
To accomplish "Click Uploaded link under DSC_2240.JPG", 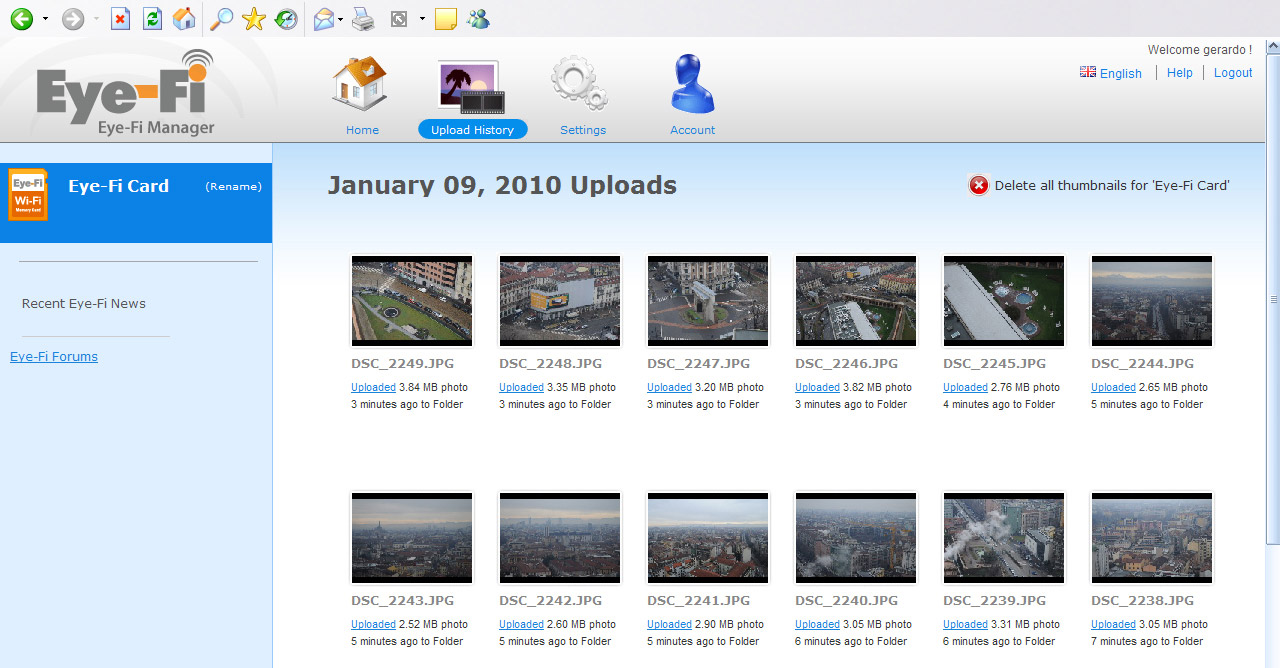I will tap(817, 624).
